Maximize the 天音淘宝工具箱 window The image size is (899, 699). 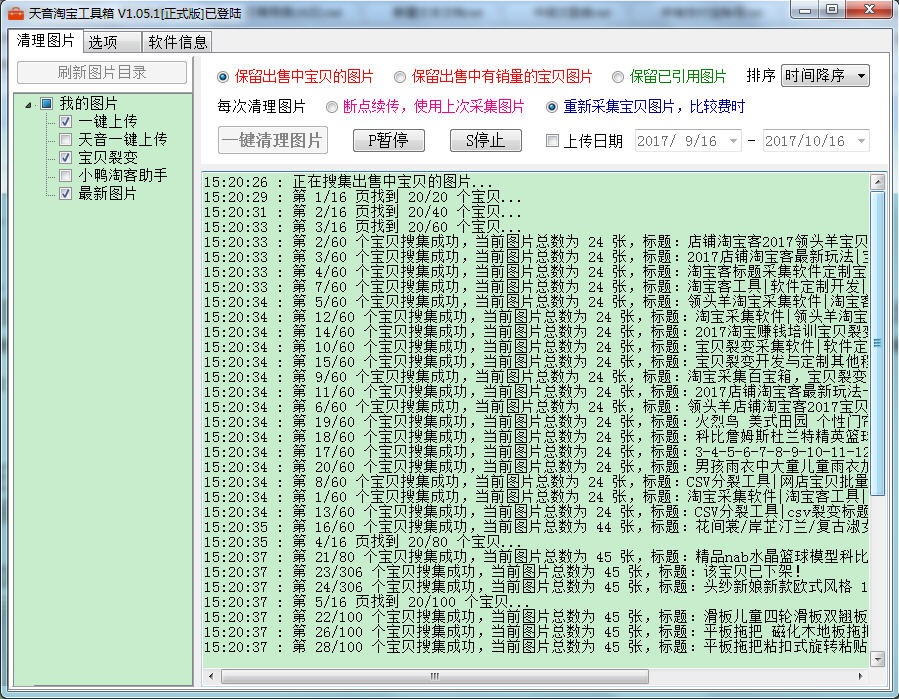832,10
